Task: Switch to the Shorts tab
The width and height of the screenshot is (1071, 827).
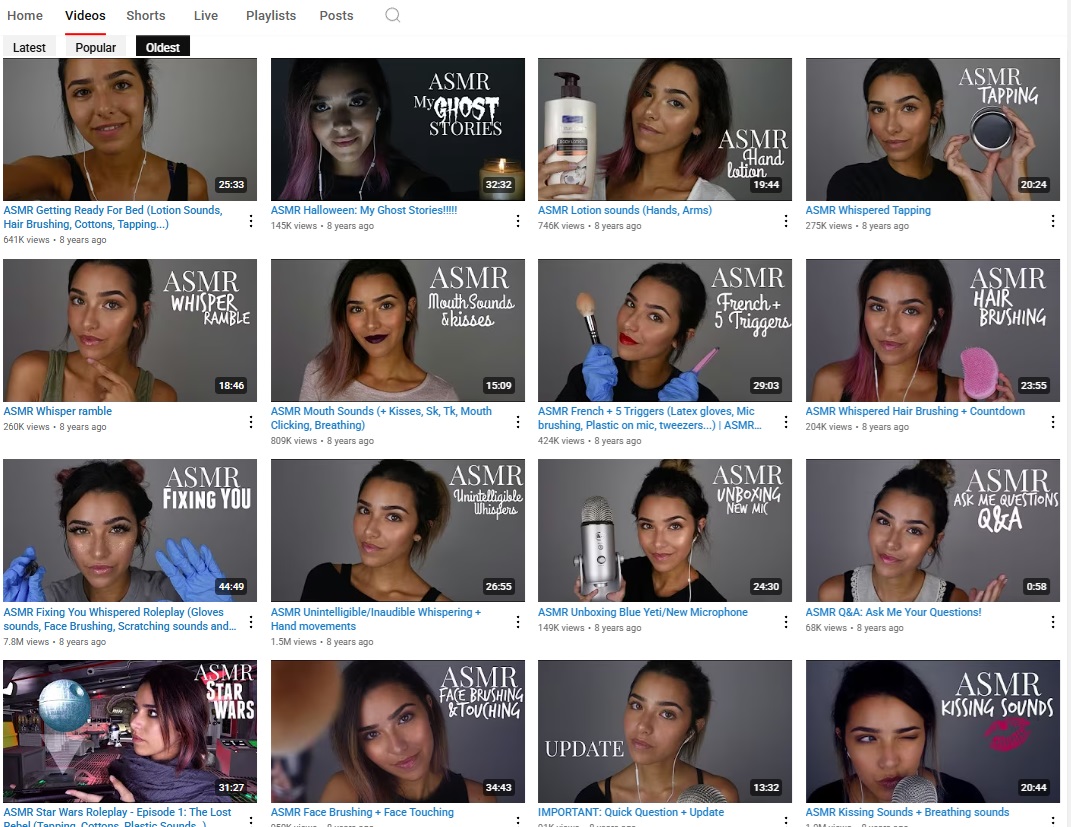Action: (145, 16)
